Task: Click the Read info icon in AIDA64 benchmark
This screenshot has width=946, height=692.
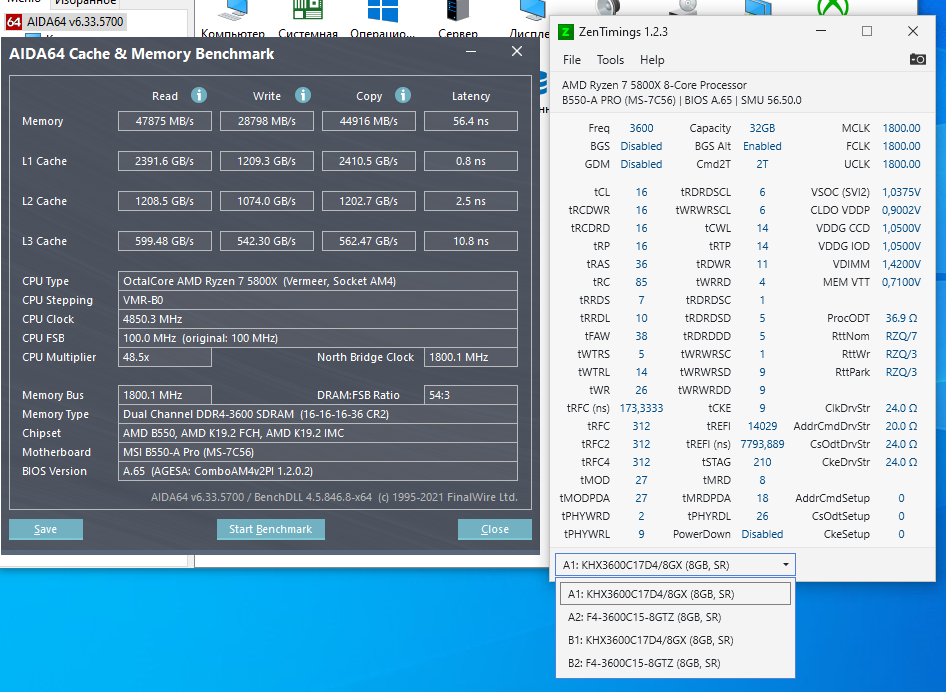Action: pyautogui.click(x=198, y=95)
